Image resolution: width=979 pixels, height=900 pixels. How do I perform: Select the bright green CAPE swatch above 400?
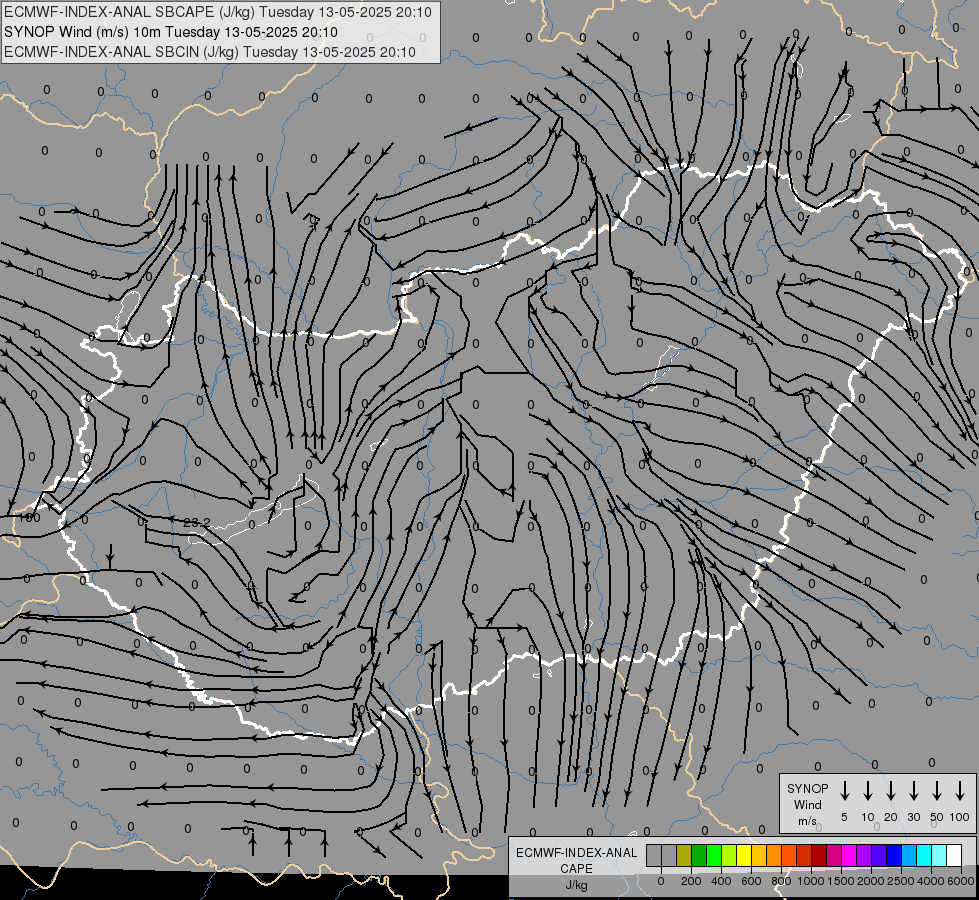714,855
